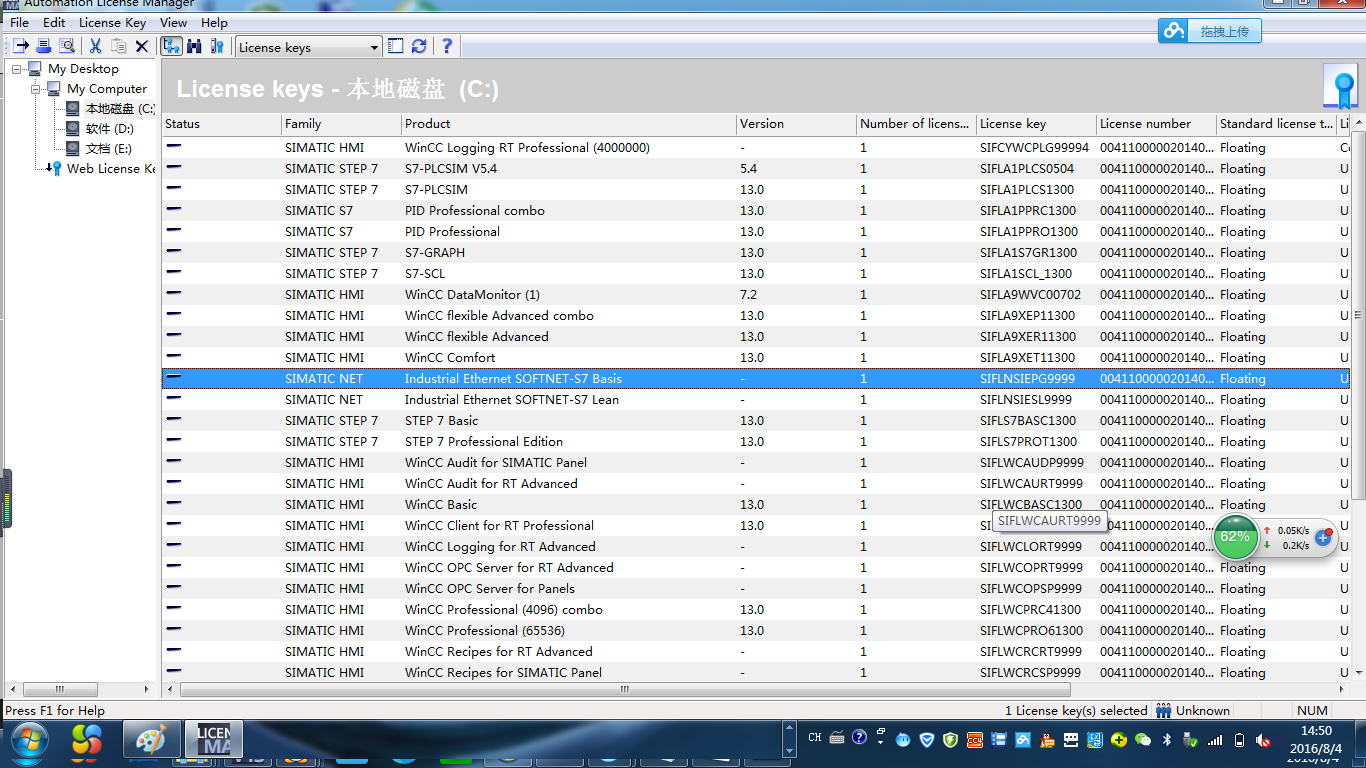Click the license list horizontal scrollbar
Screen dimensions: 1366x768
(x=624, y=690)
